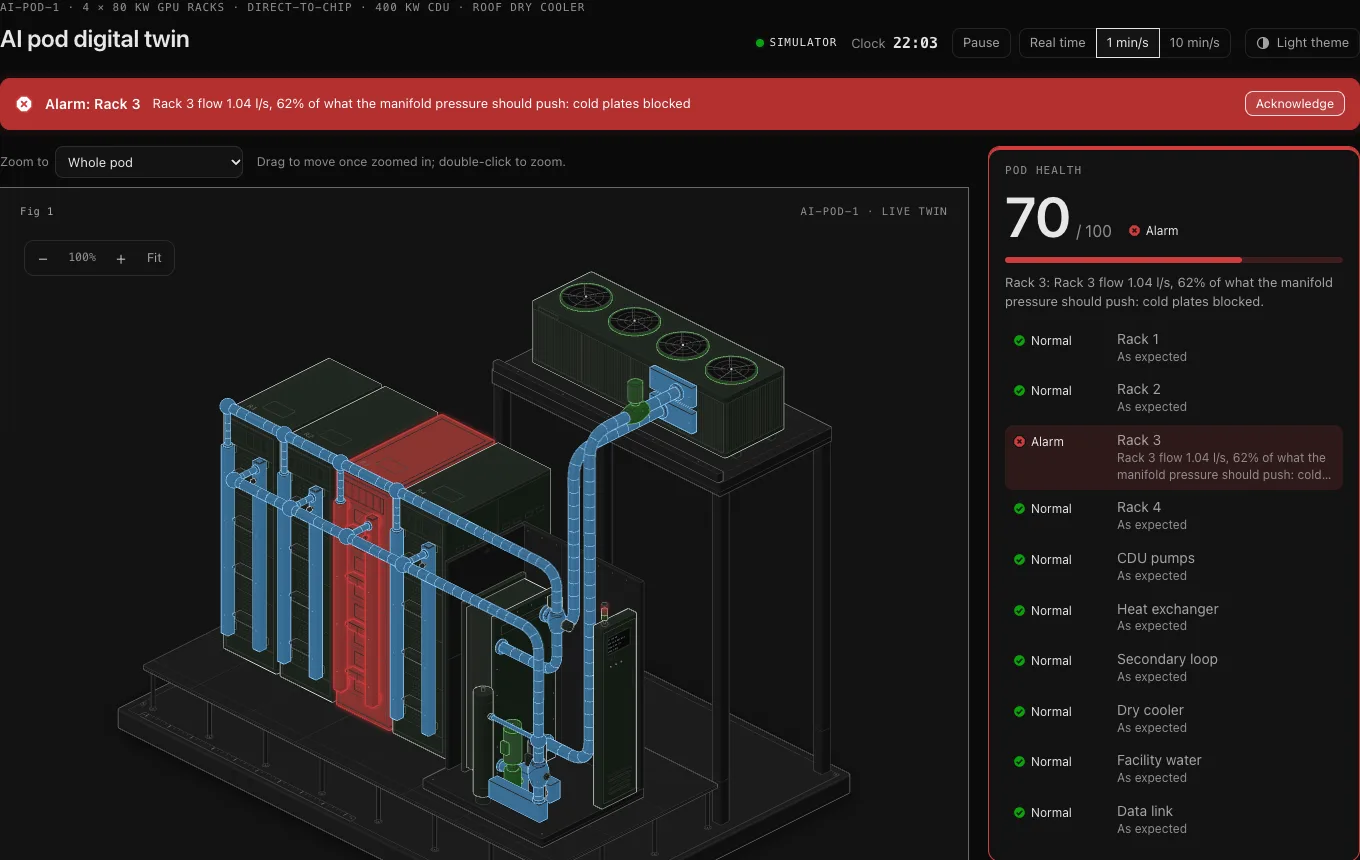Set simulation speed to Real time

(x=1057, y=43)
